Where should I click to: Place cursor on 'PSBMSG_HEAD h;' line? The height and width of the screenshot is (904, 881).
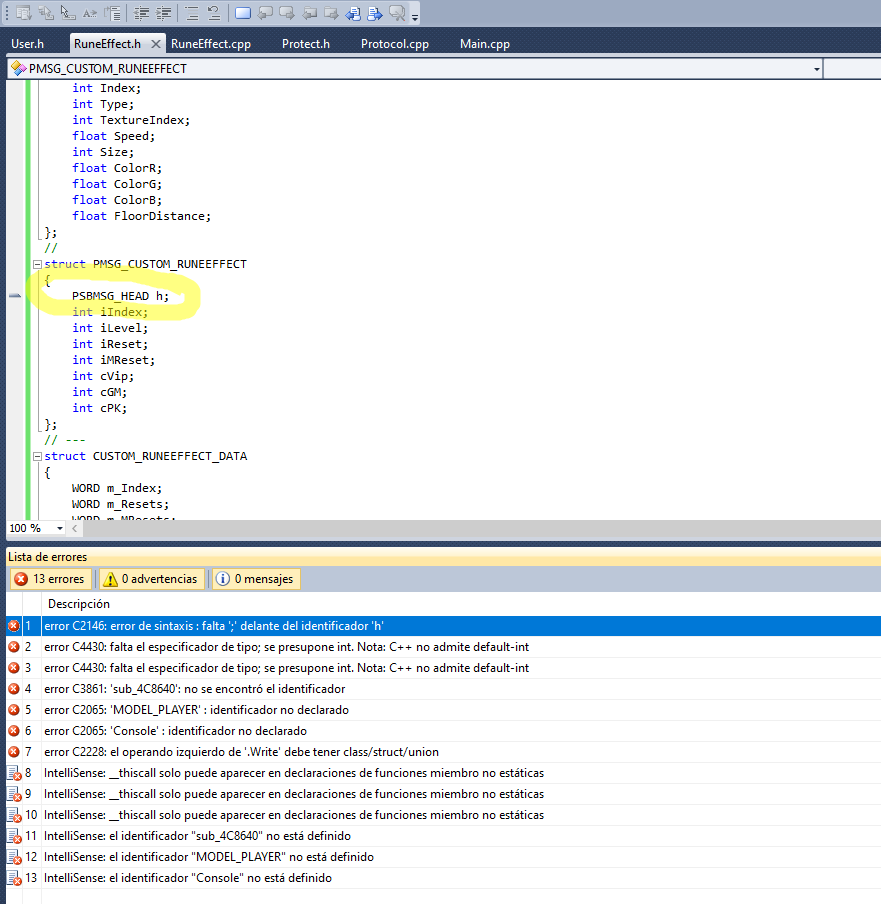click(x=120, y=296)
